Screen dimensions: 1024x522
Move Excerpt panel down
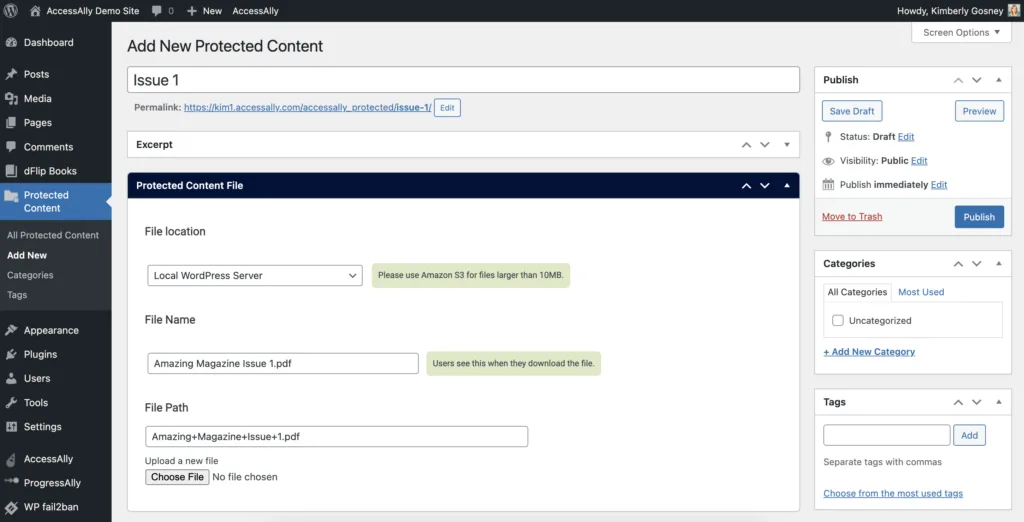pyautogui.click(x=765, y=145)
